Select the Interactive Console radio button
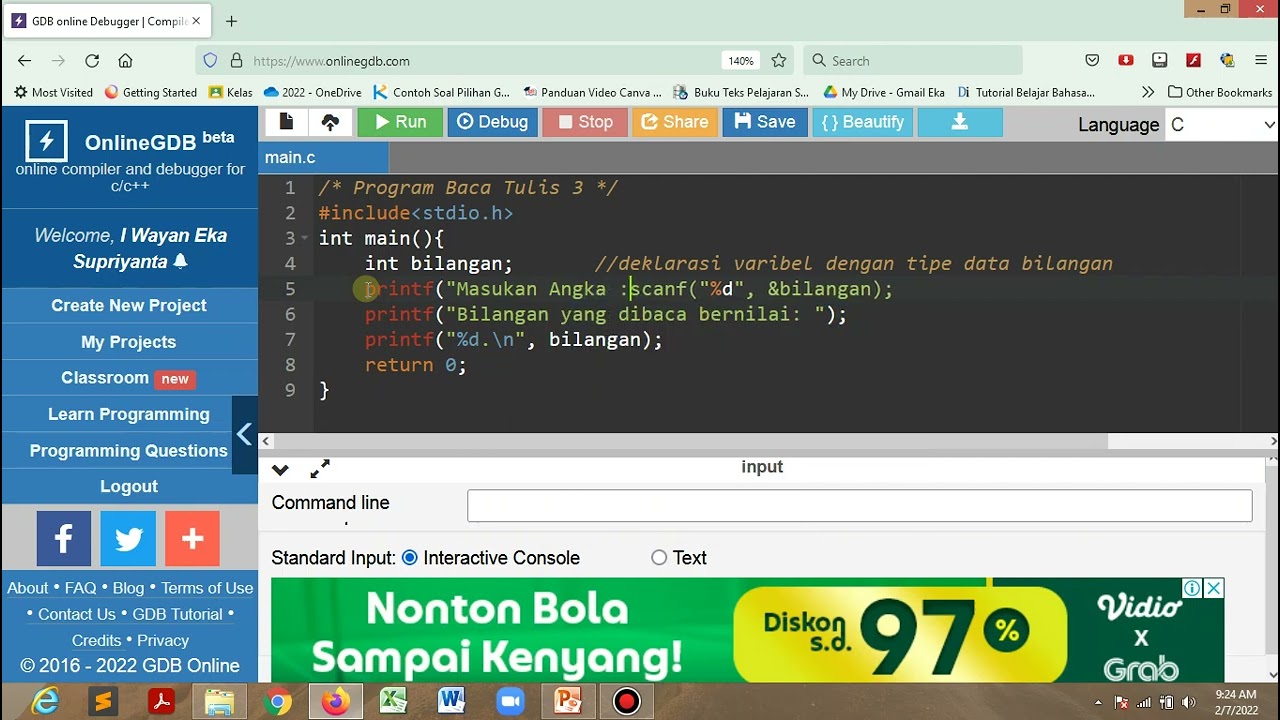 pyautogui.click(x=410, y=558)
